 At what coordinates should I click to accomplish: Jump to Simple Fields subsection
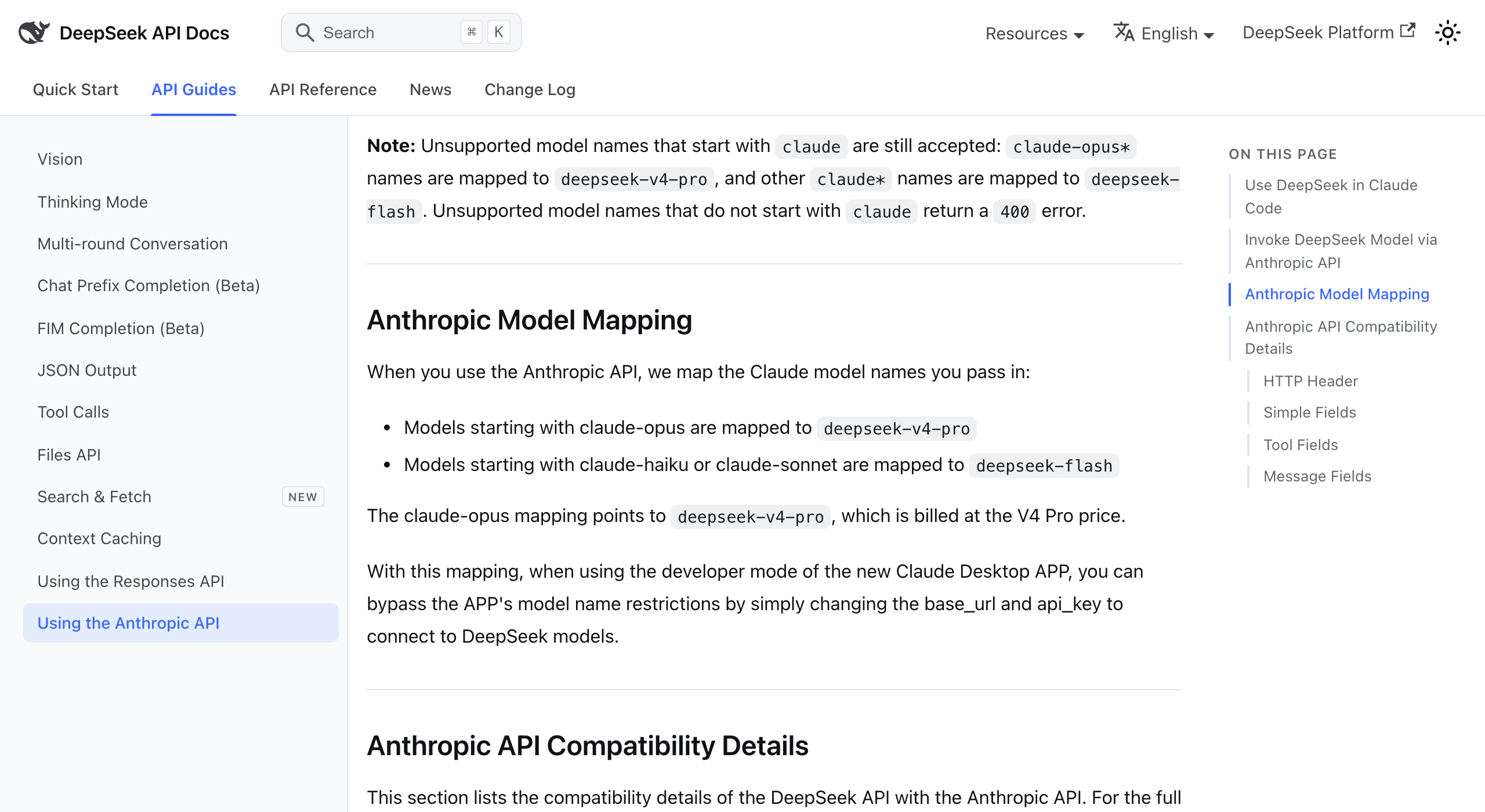click(1310, 412)
